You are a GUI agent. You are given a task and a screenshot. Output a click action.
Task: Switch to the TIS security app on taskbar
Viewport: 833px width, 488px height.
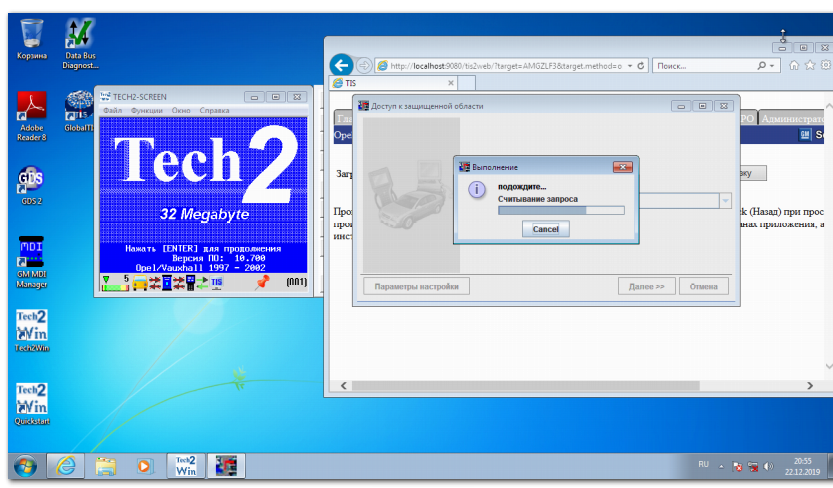click(x=226, y=466)
